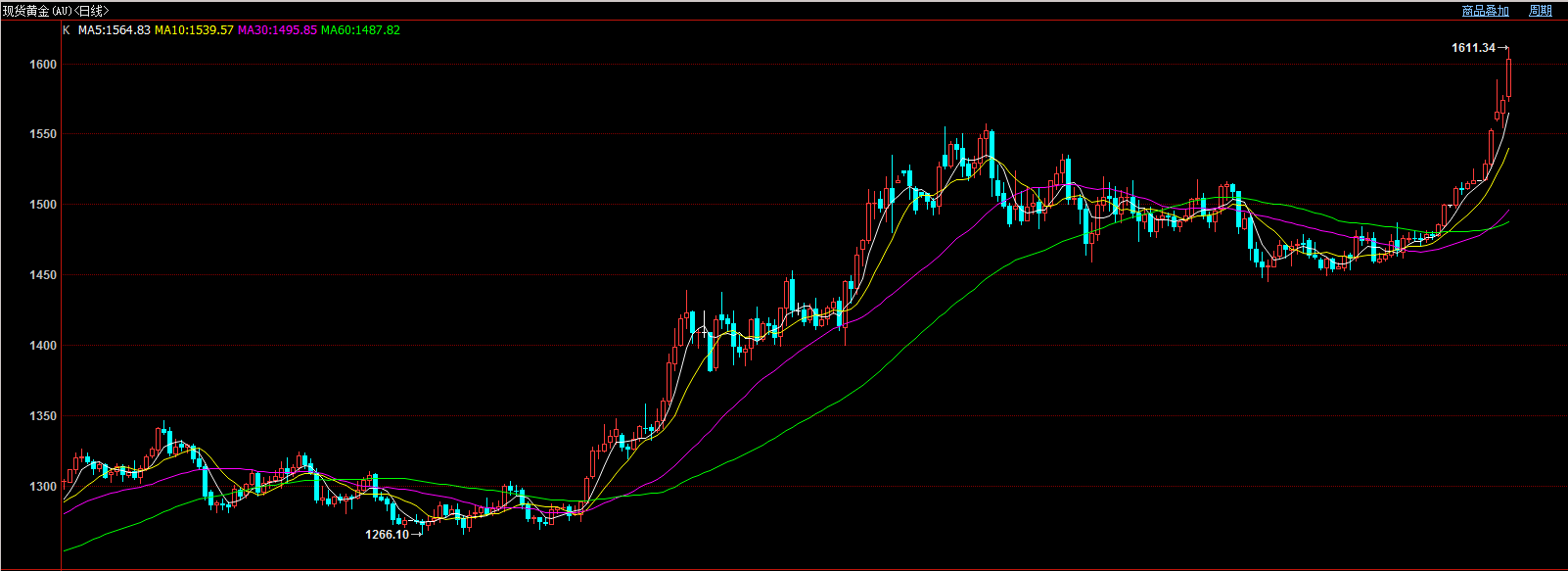
Task: Select the white MA5:1564.83 legend
Action: click(115, 30)
